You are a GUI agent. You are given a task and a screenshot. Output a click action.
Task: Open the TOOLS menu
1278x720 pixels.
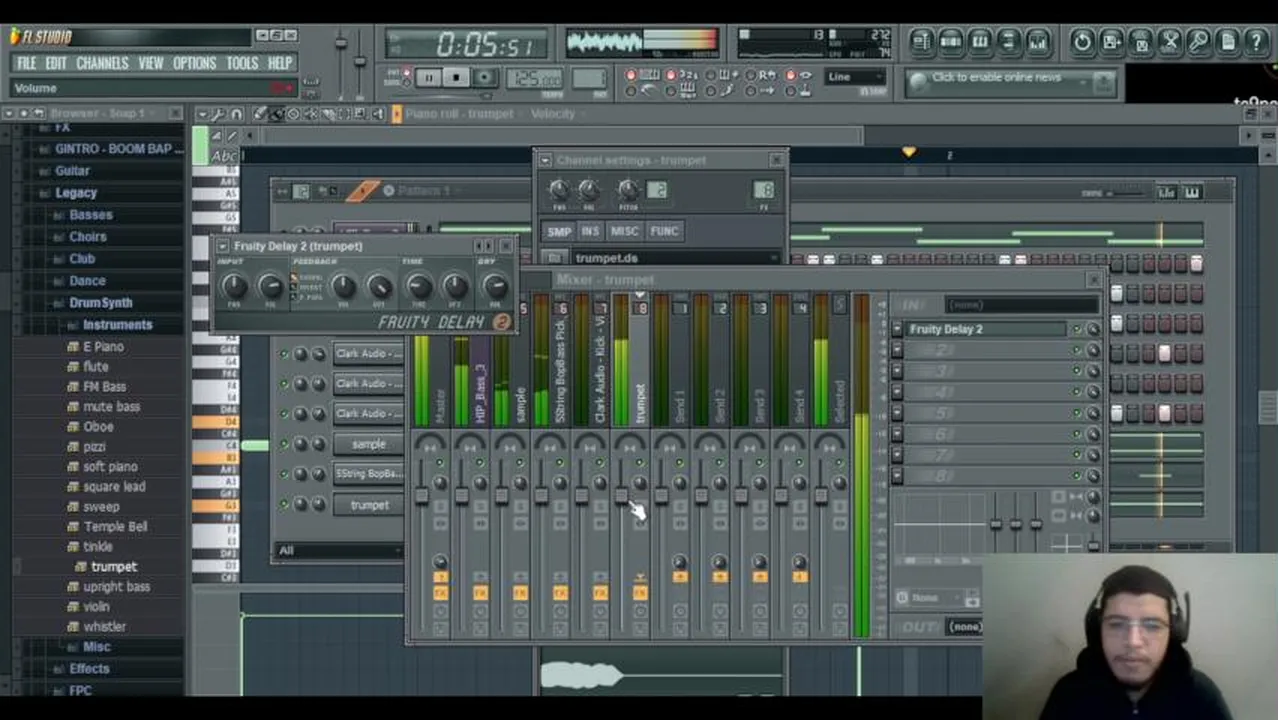tap(242, 63)
